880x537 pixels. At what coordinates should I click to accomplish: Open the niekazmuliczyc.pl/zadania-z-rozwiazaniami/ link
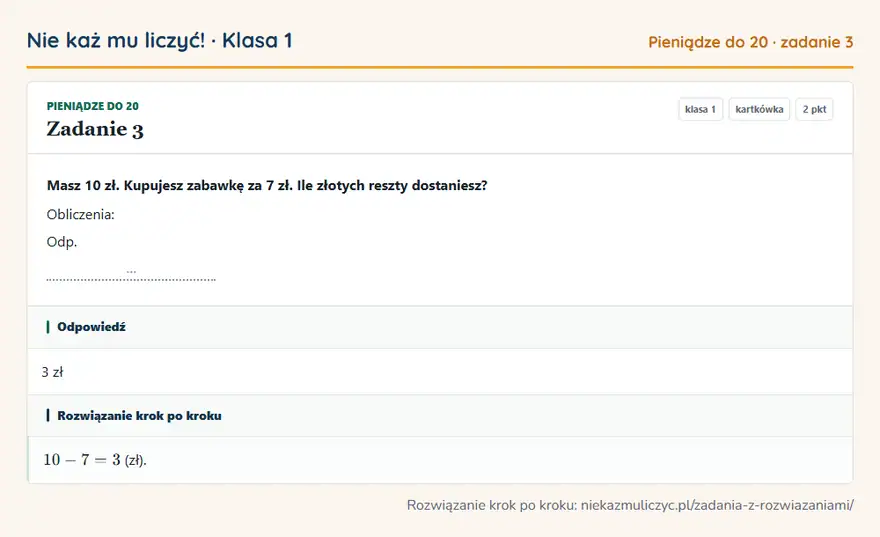click(717, 505)
